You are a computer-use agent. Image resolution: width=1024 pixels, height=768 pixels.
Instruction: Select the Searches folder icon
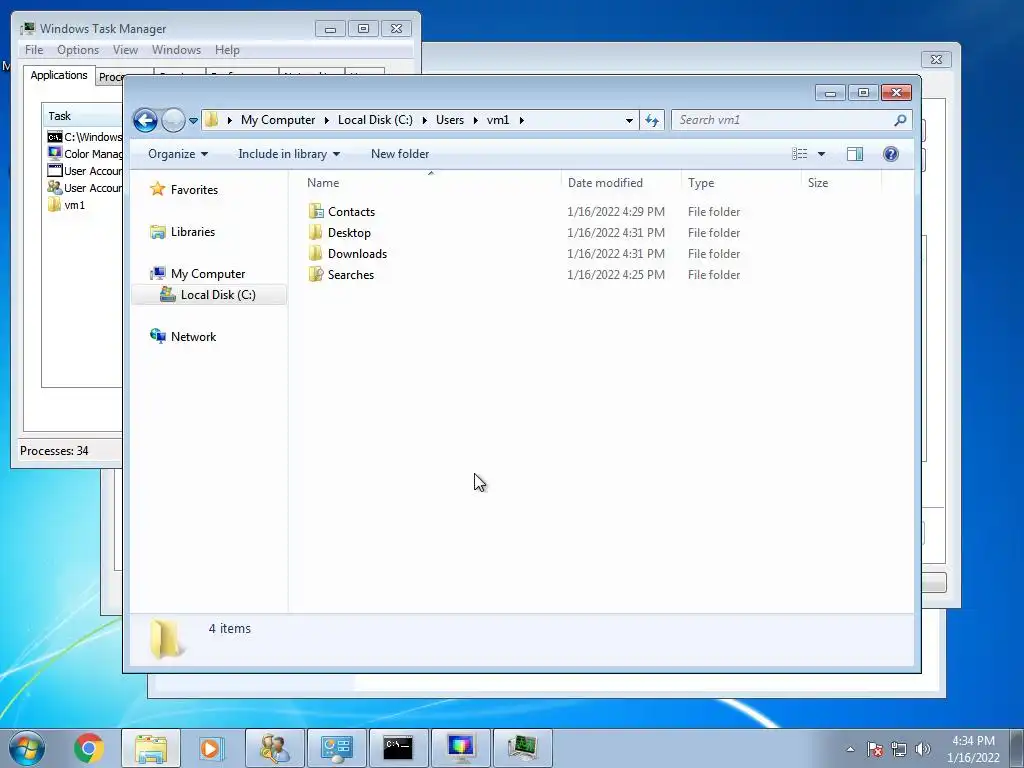316,274
